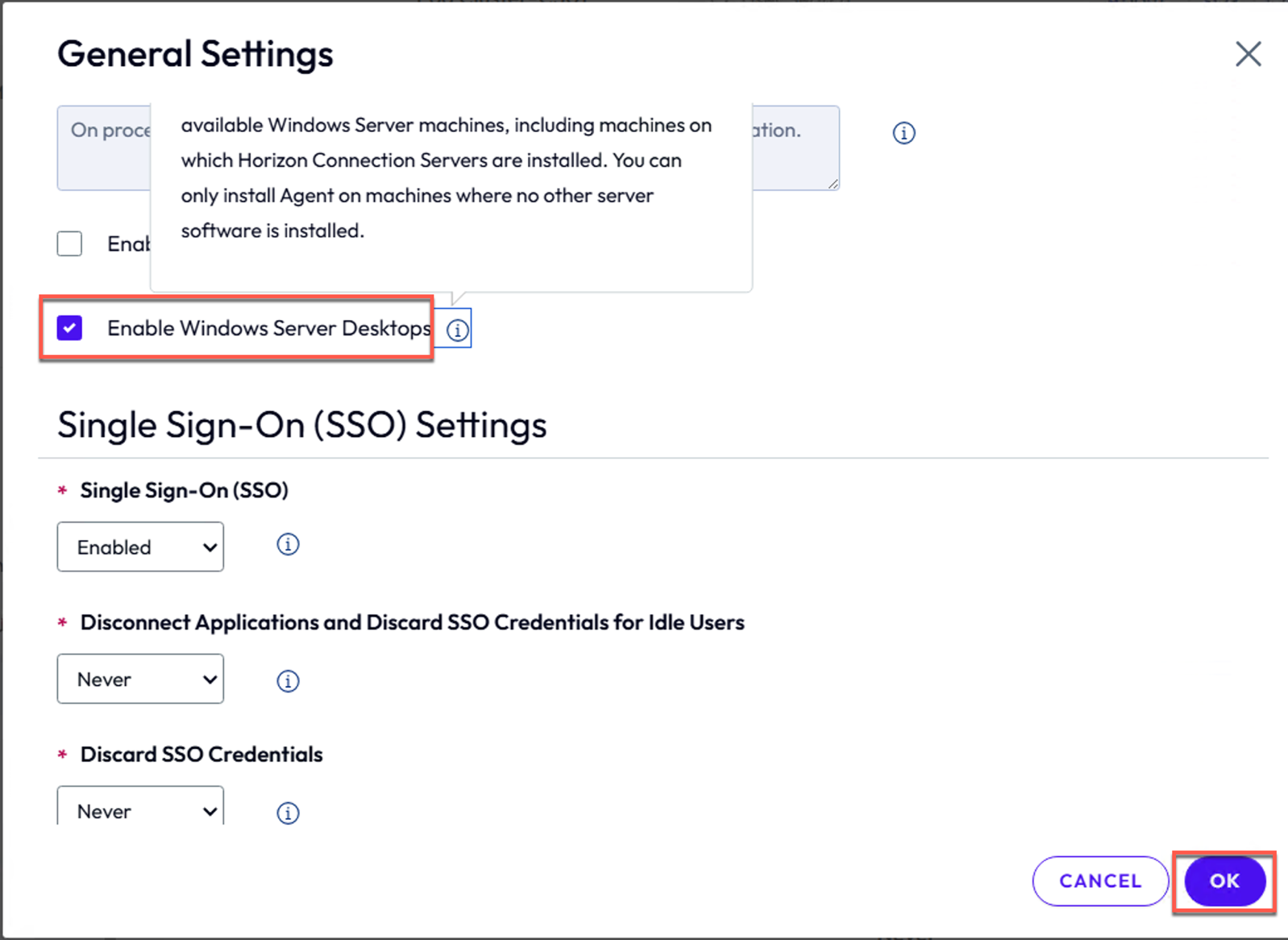Close the General Settings dialog with X
Viewport: 1288px width, 940px height.
tap(1248, 54)
